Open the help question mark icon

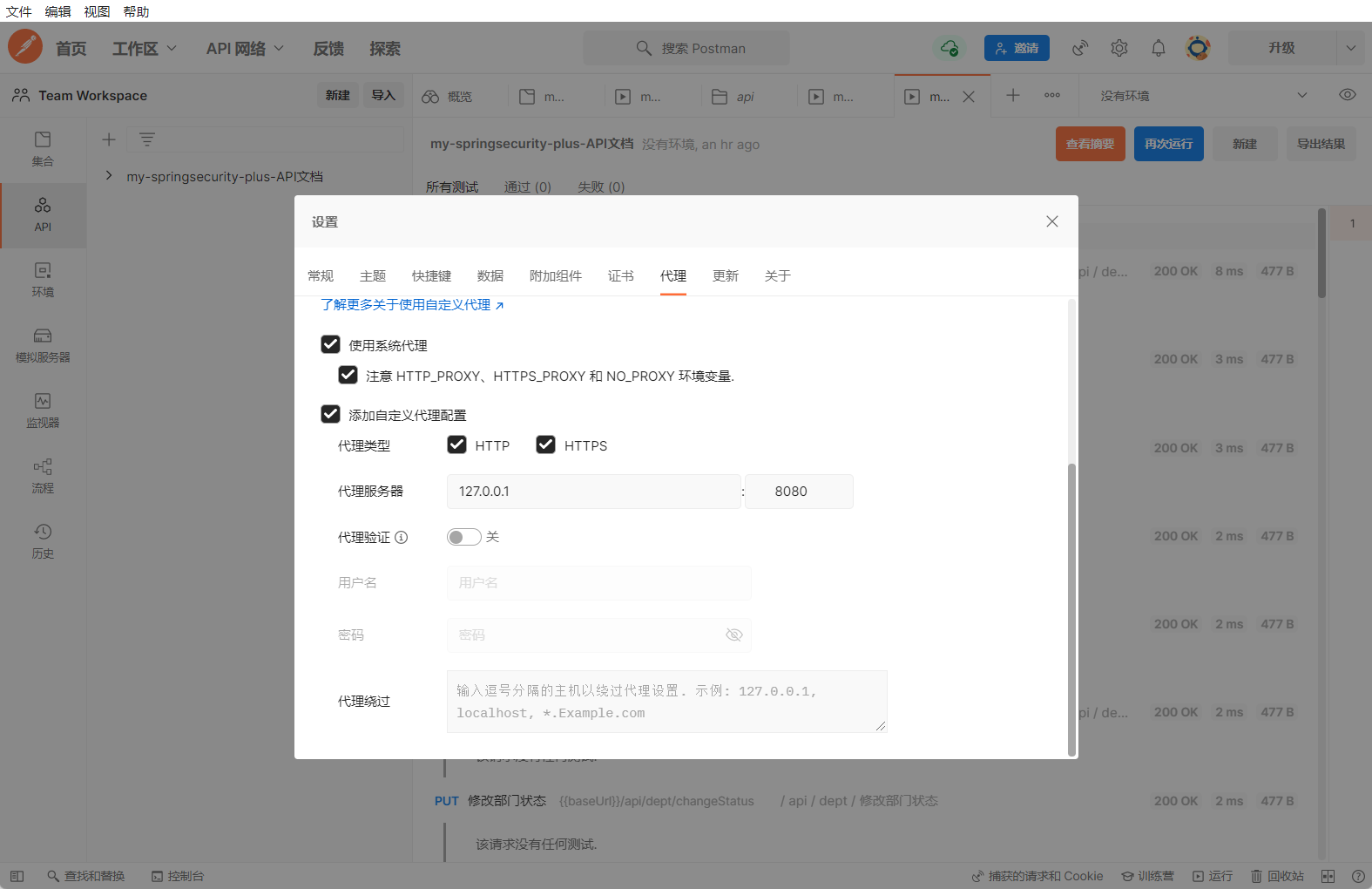[1358, 876]
